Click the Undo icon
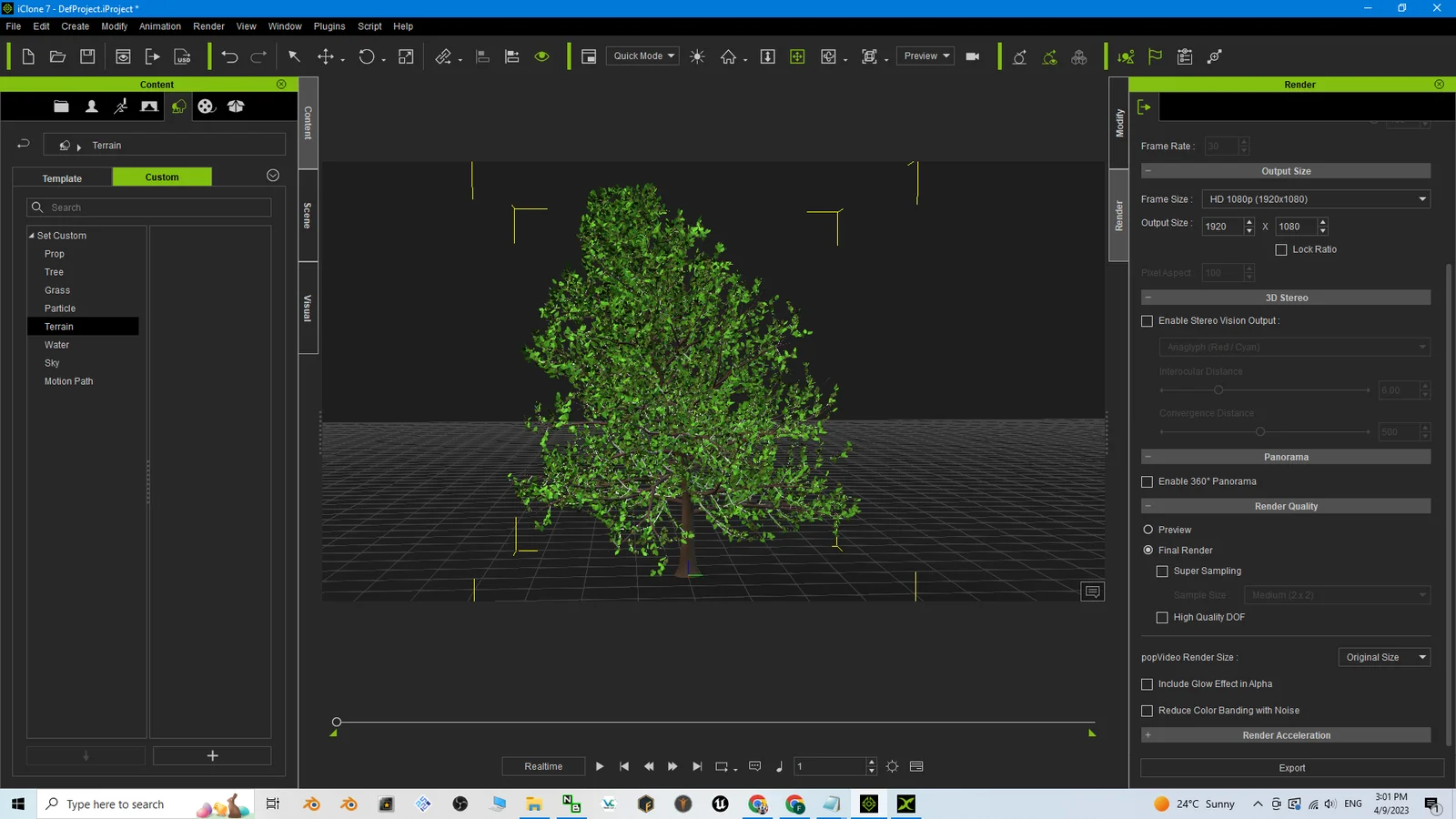This screenshot has height=819, width=1456. [x=229, y=56]
